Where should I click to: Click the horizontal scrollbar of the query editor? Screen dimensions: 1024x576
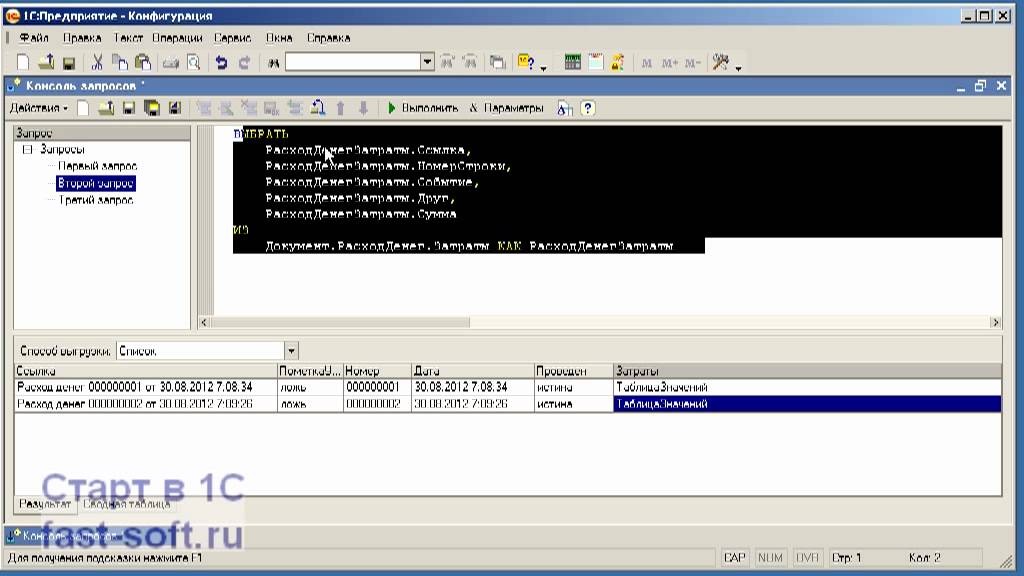tap(600, 323)
